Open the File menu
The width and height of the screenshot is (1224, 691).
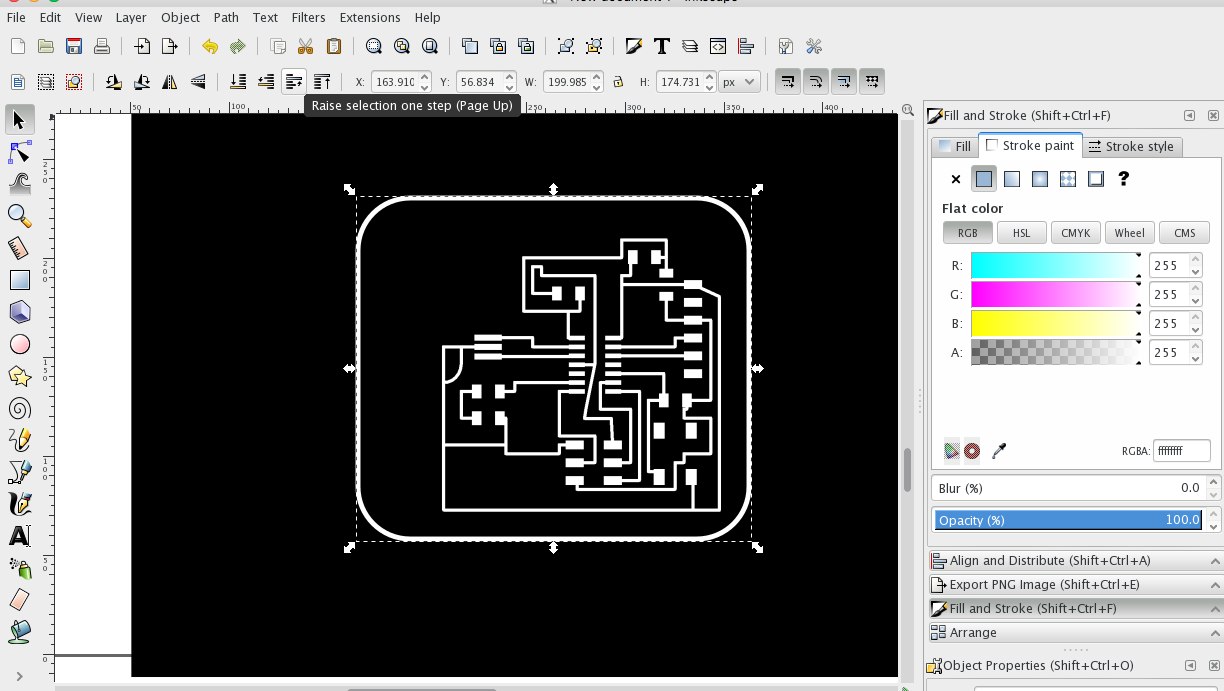[16, 17]
